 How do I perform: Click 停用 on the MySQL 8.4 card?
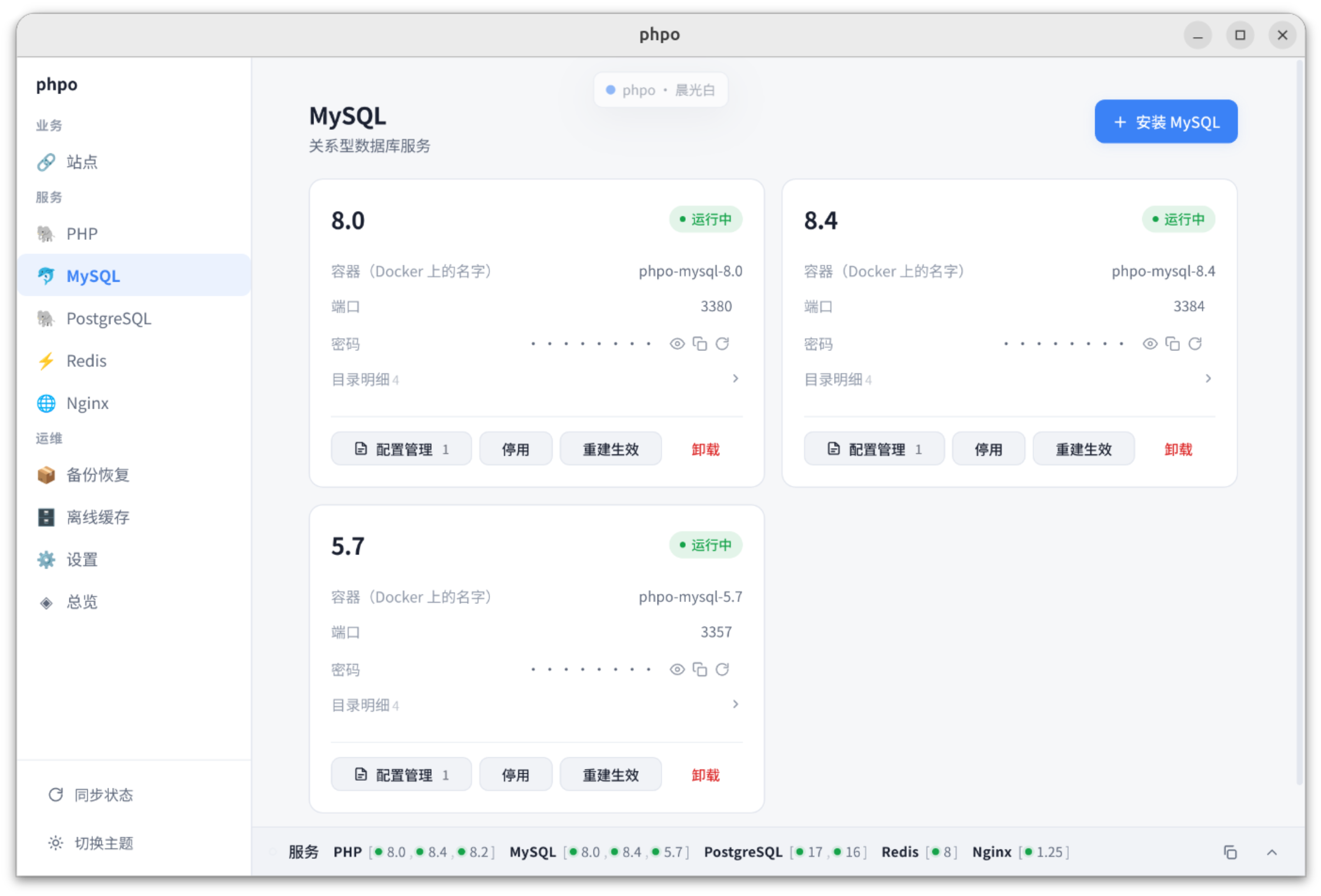(989, 449)
